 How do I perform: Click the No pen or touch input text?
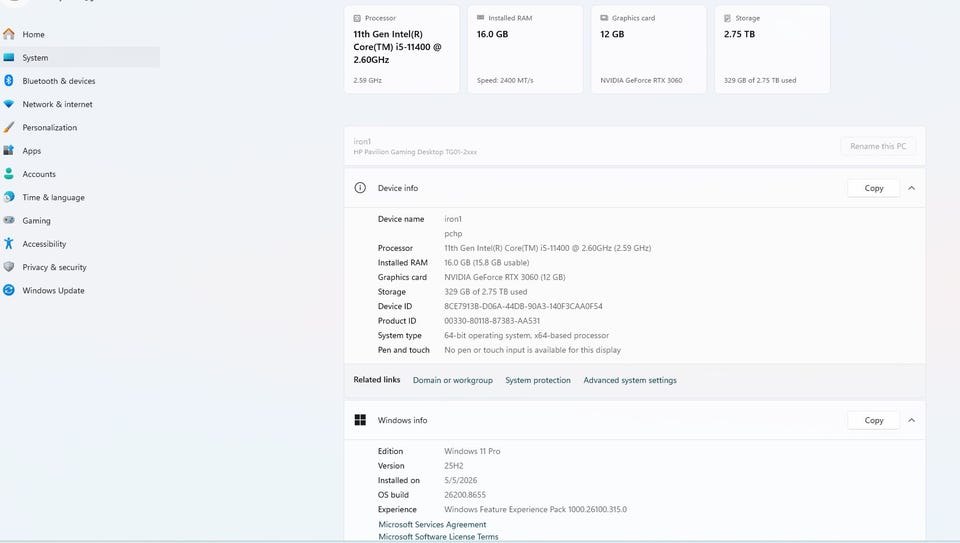[x=533, y=350]
